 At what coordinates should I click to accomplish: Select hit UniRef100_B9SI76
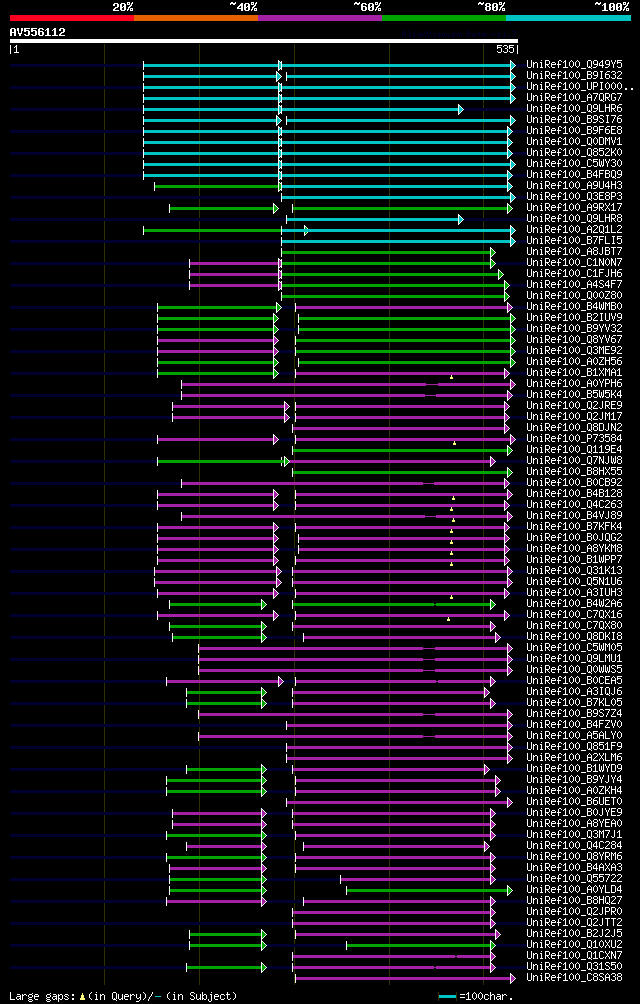(x=574, y=120)
